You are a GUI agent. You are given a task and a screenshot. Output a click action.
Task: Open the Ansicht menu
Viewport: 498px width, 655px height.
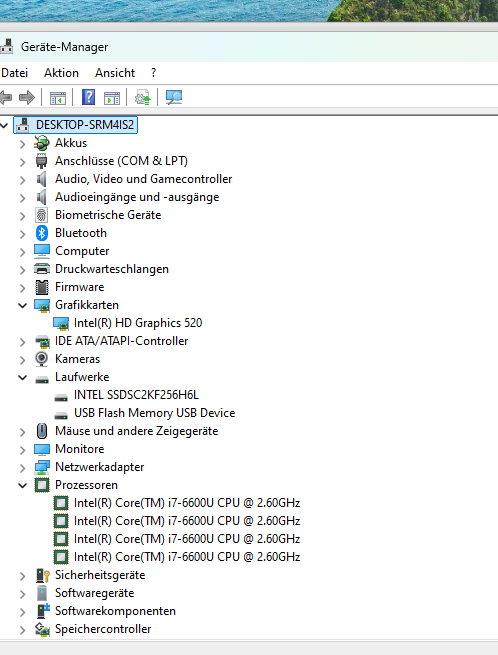(x=115, y=73)
